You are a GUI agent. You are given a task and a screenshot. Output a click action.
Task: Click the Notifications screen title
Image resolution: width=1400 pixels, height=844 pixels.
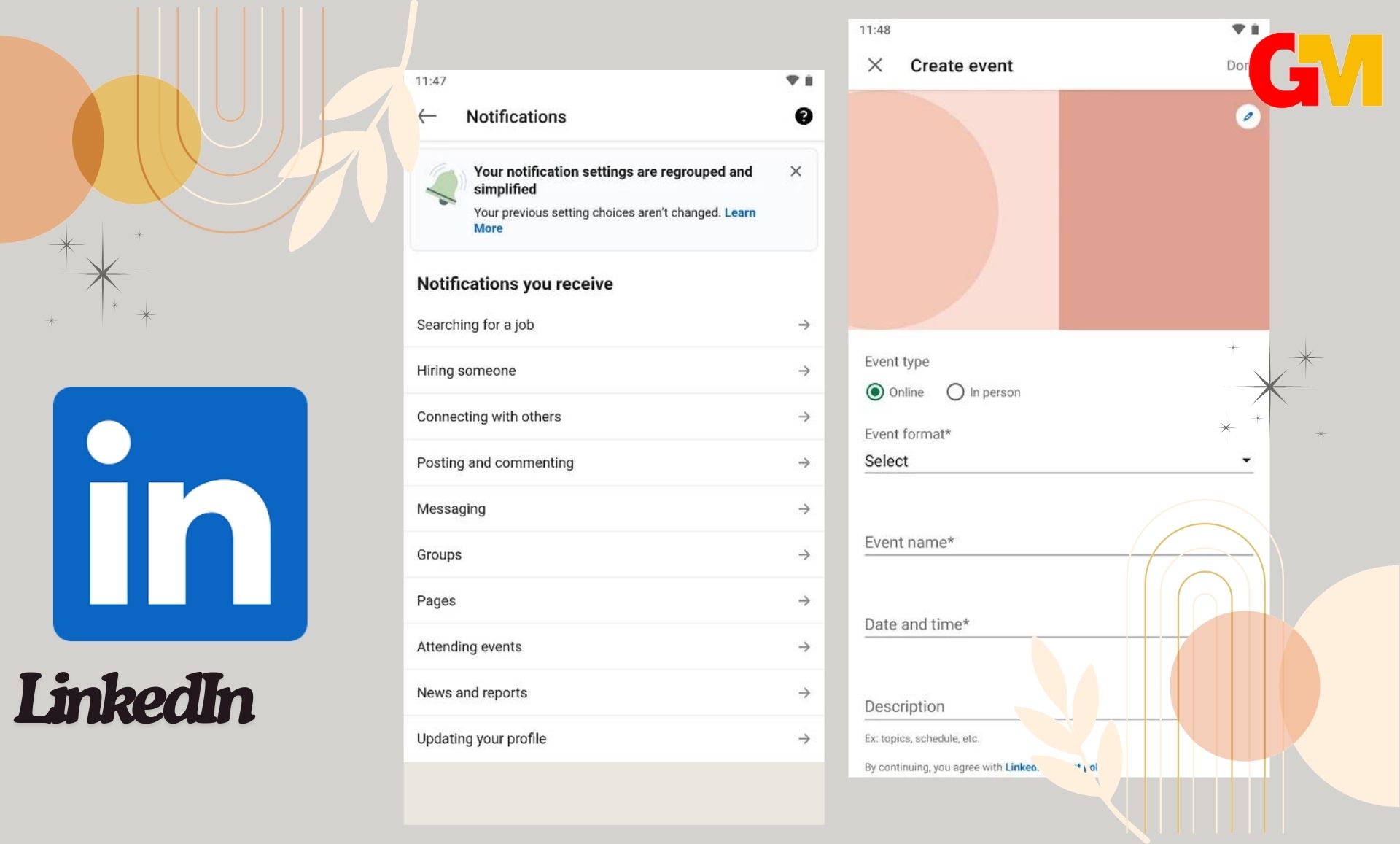pos(516,117)
